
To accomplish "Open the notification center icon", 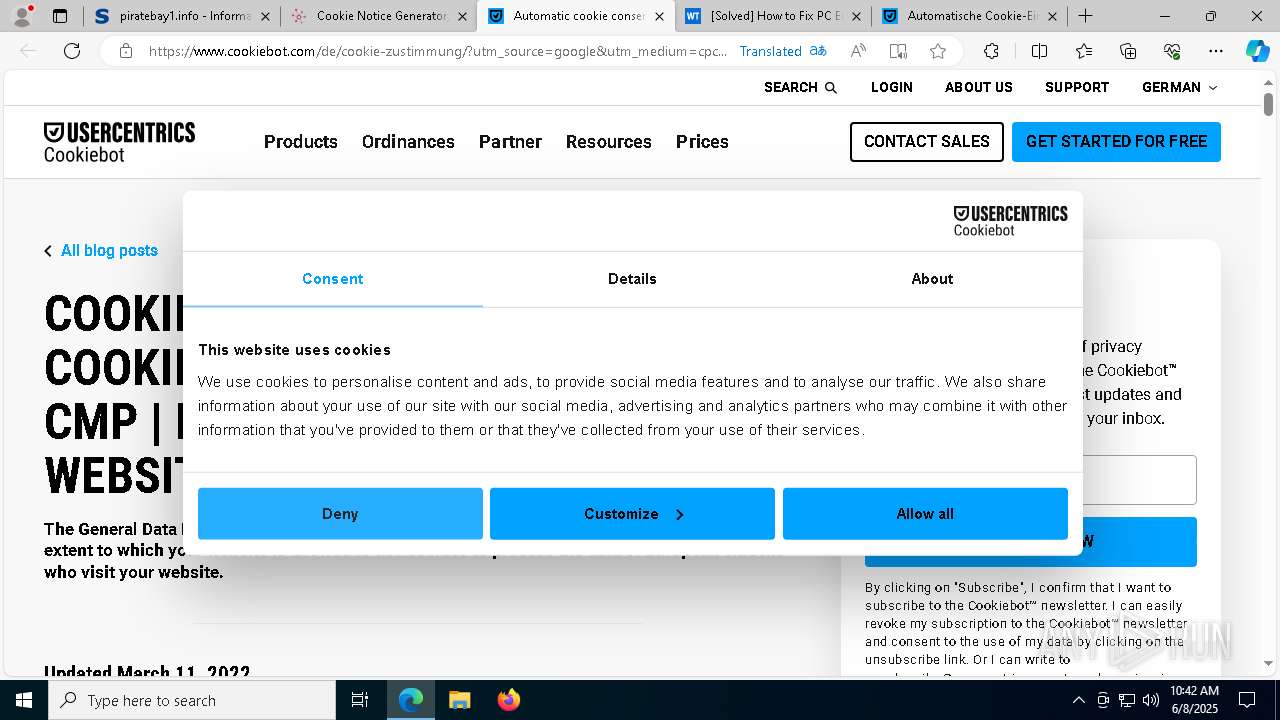I will [x=1247, y=700].
